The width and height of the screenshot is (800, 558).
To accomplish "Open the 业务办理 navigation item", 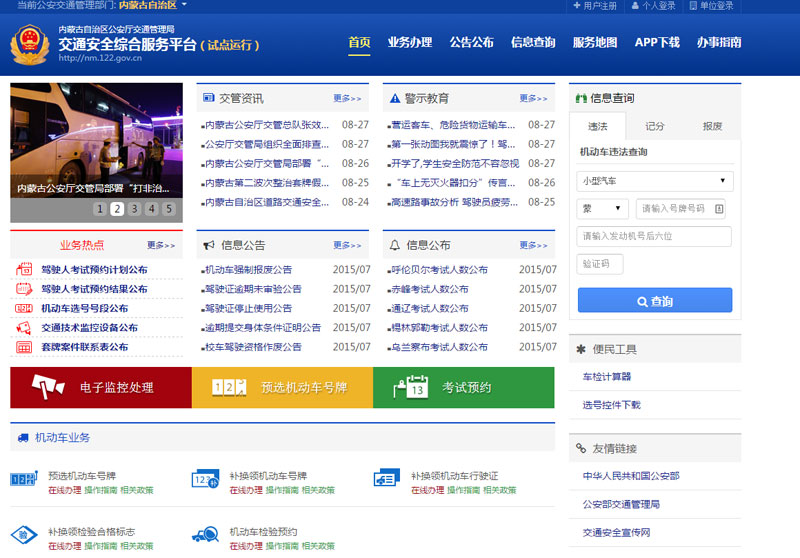I will point(410,42).
